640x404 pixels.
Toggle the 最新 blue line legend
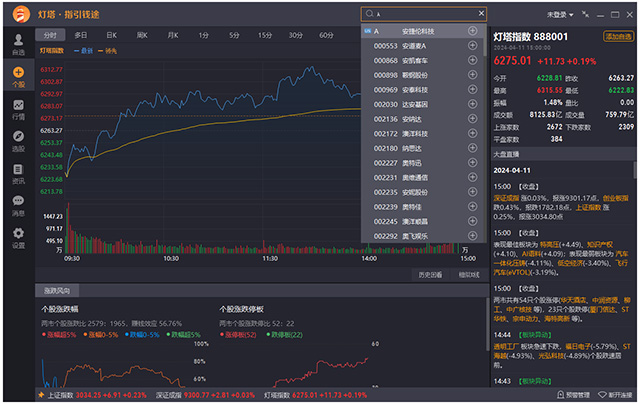84,51
